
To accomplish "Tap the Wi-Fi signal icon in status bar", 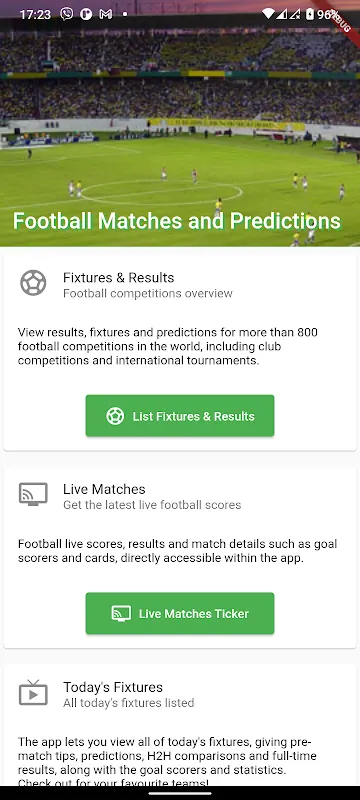I will pyautogui.click(x=268, y=14).
